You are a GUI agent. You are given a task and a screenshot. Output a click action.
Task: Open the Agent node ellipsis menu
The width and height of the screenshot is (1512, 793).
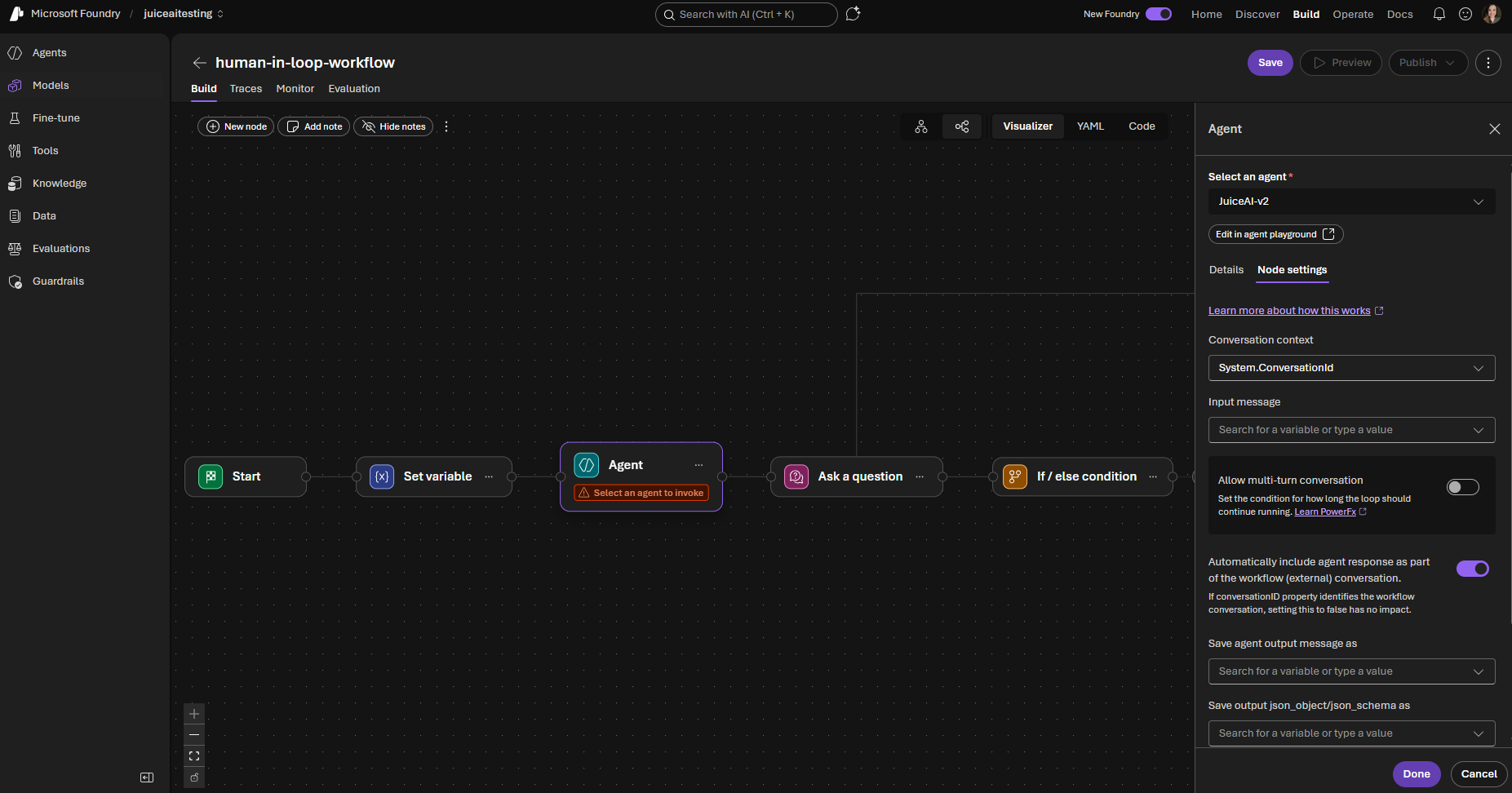point(698,465)
